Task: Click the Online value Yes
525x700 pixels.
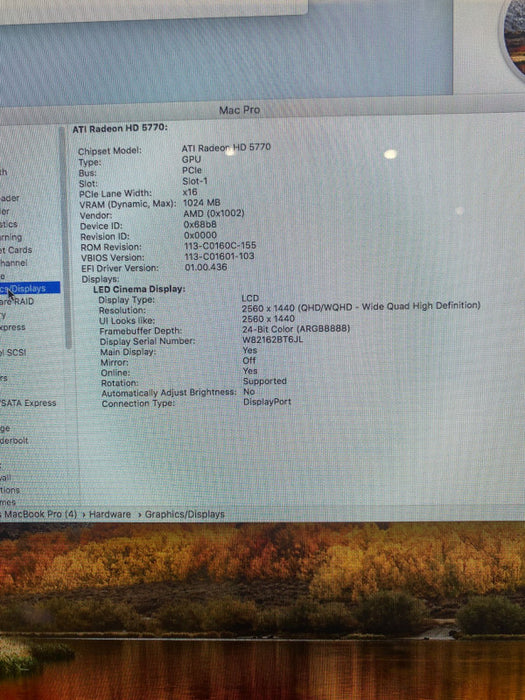Action: click(250, 371)
